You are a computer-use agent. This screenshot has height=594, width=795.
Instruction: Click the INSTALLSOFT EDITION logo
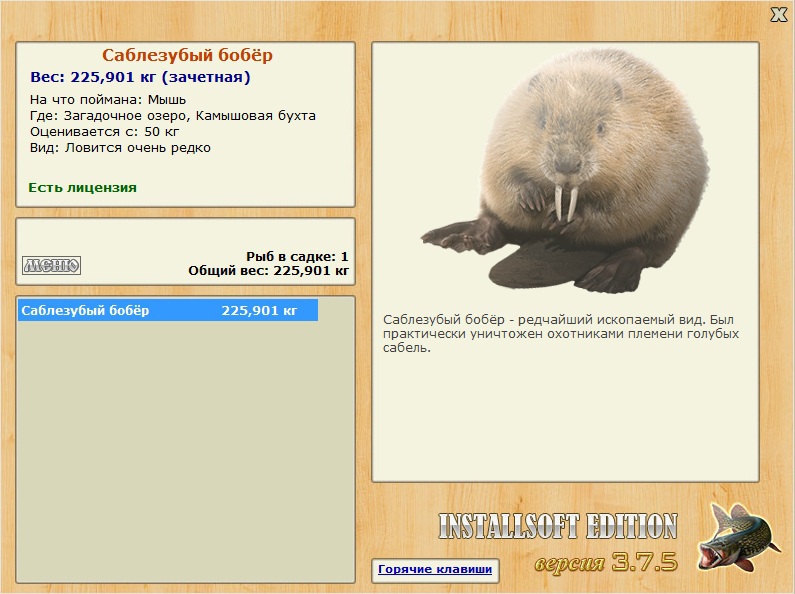[x=558, y=526]
